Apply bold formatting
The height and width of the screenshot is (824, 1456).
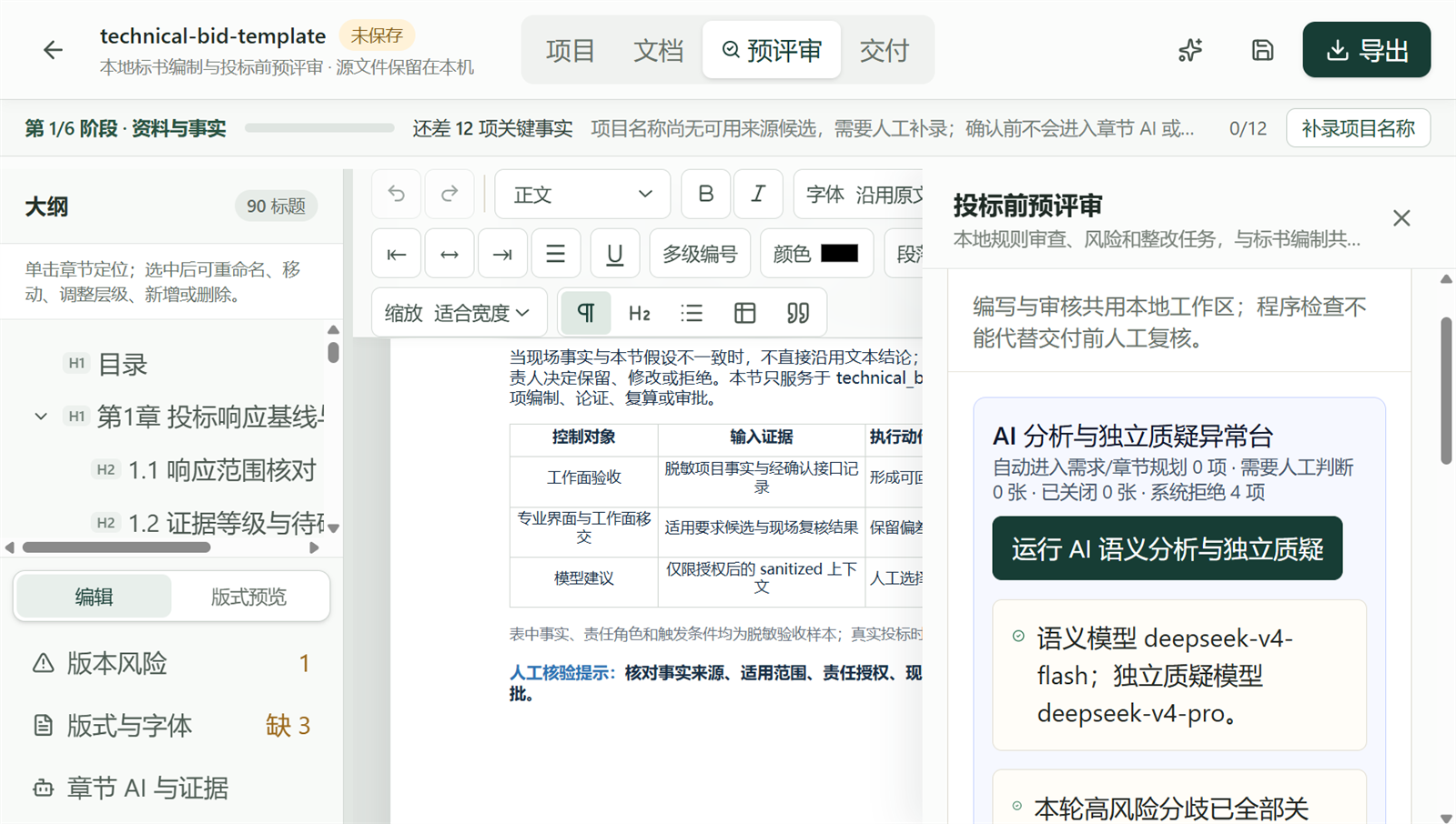pyautogui.click(x=705, y=194)
